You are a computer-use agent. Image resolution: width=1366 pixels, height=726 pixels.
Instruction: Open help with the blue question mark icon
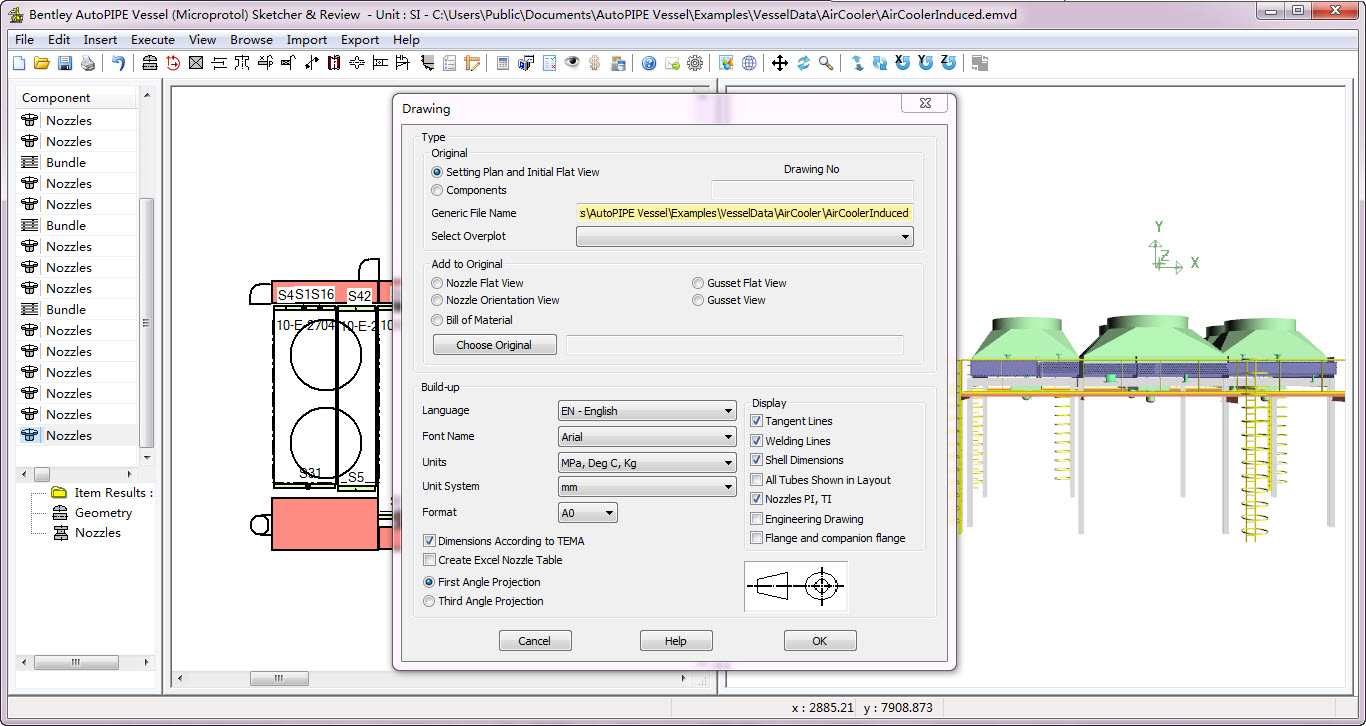pos(649,63)
